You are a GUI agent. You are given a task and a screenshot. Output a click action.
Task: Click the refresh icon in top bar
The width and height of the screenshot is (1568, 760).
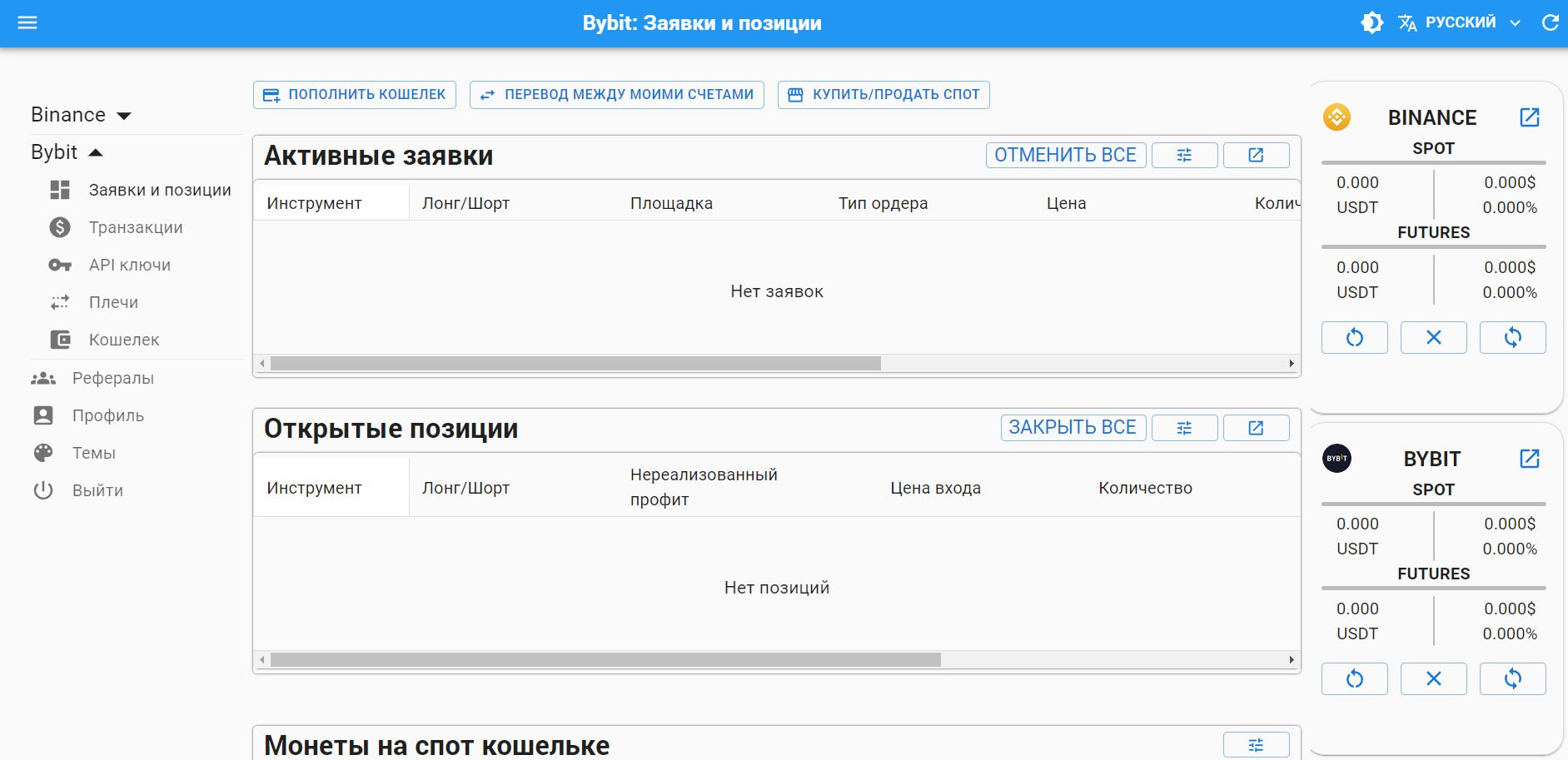1550,22
